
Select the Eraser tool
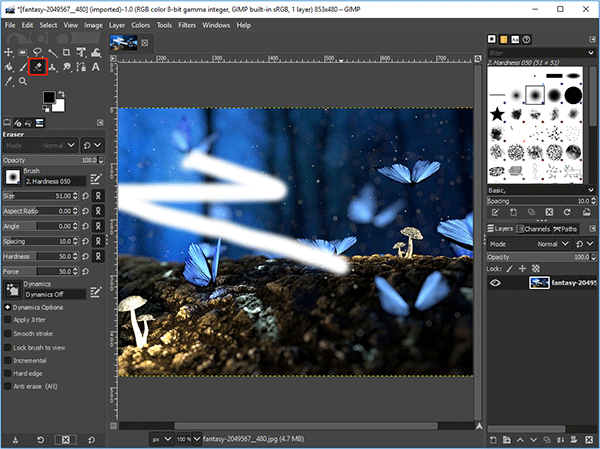point(38,67)
